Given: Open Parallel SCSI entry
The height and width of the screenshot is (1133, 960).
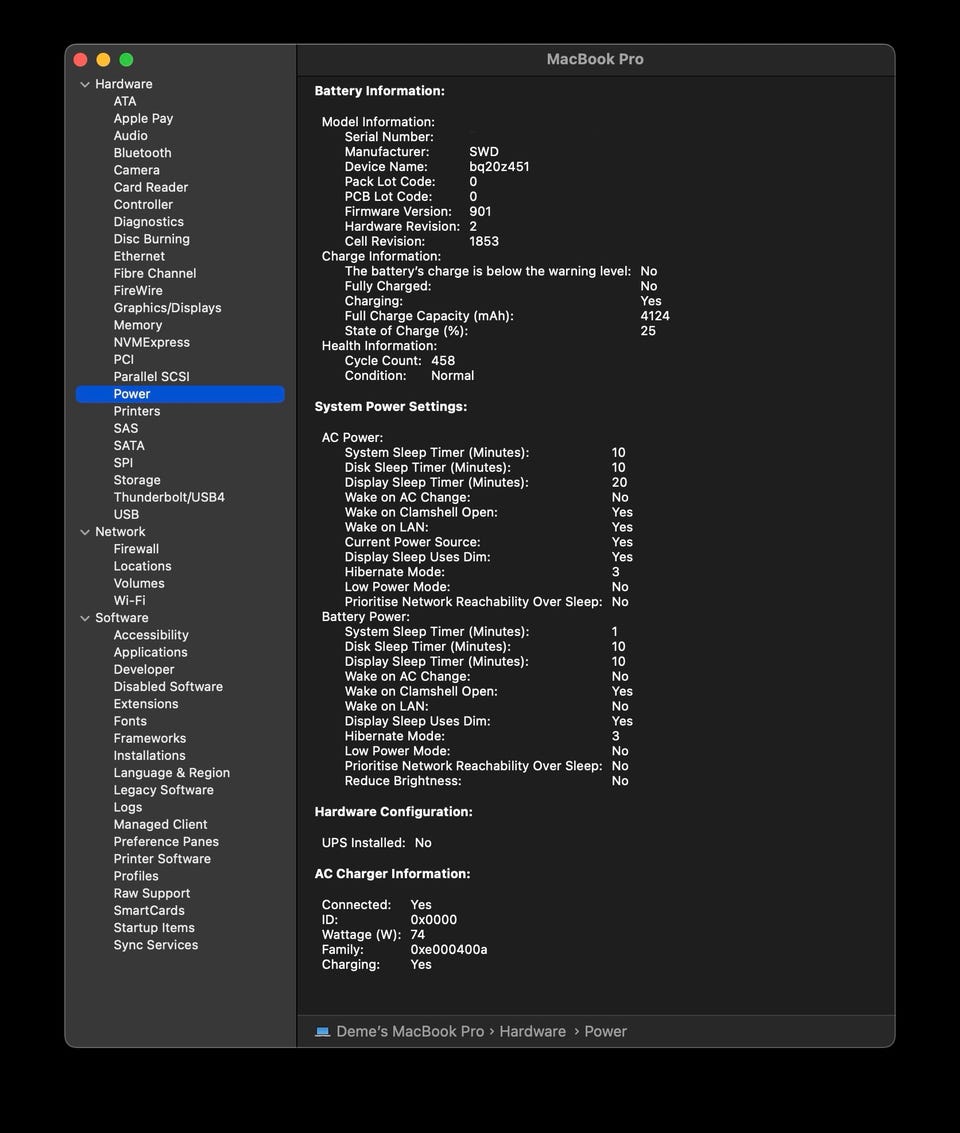Looking at the screenshot, I should tap(152, 376).
